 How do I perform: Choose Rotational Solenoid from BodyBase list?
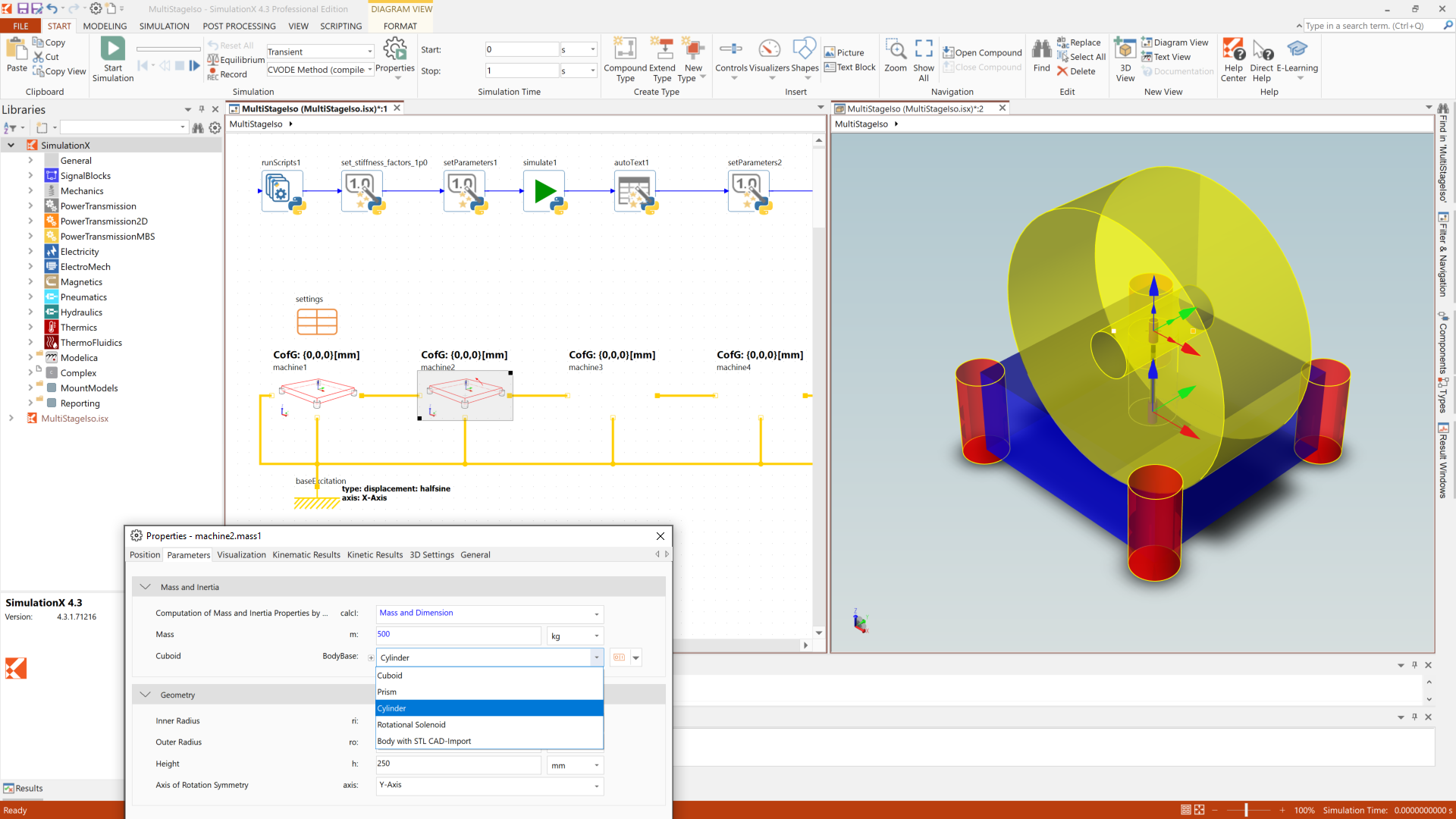412,725
